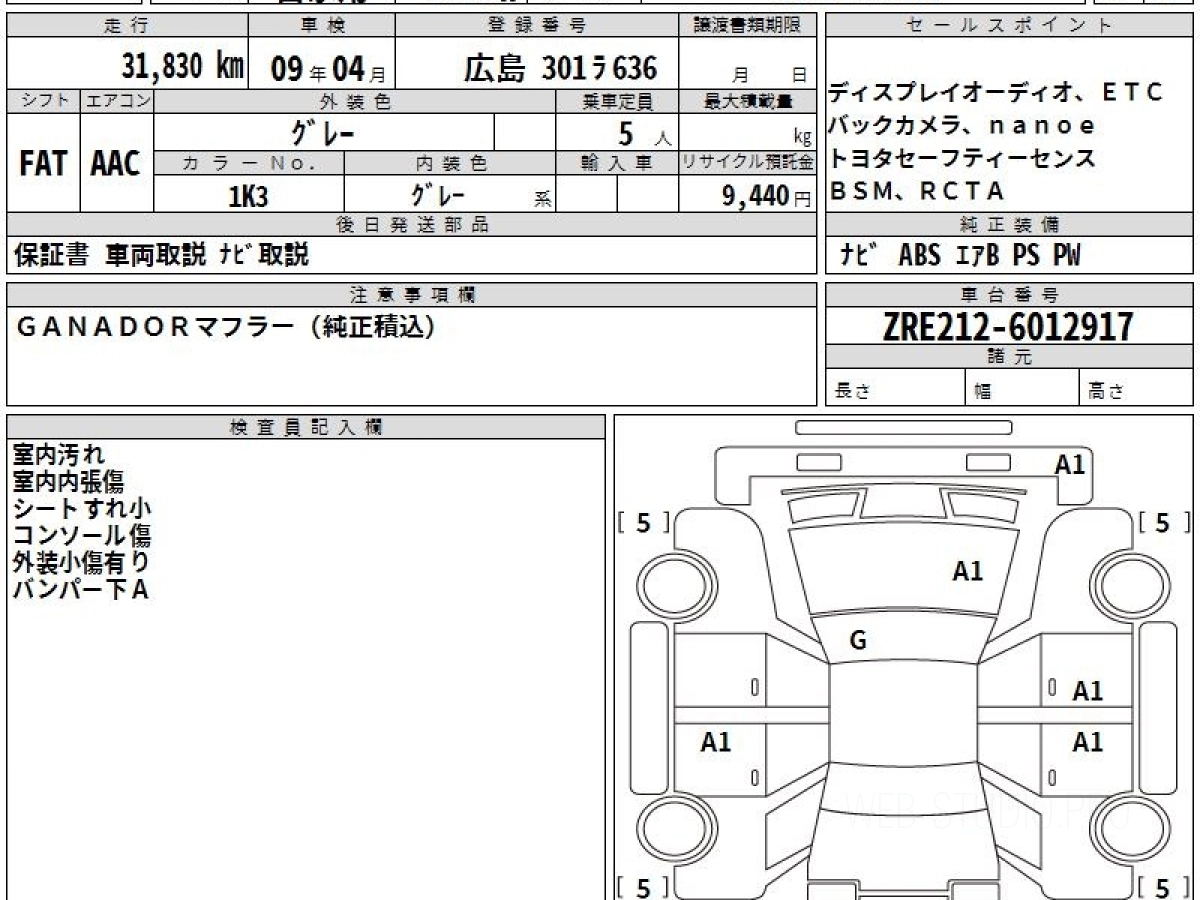The height and width of the screenshot is (900, 1200).
Task: Click the inspector note '外装小傷有り'
Action: [x=82, y=563]
